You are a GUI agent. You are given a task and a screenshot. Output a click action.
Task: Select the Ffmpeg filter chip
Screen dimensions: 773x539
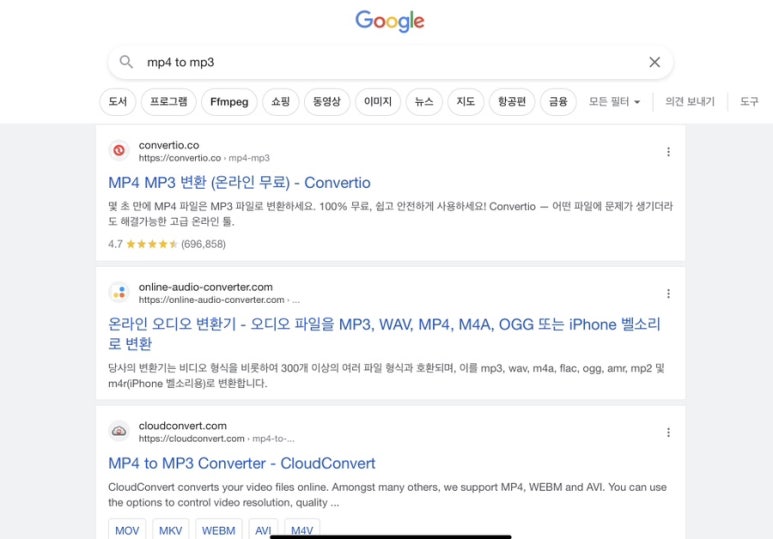click(x=229, y=102)
